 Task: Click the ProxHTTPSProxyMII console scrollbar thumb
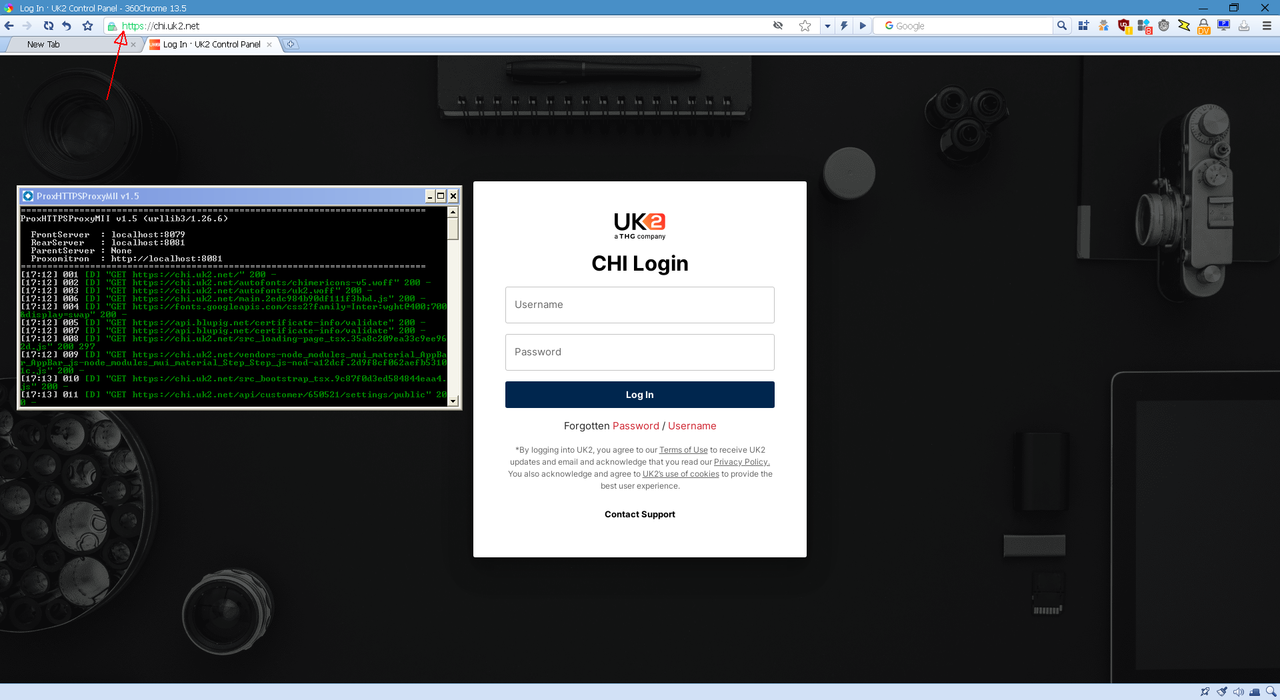coord(453,230)
